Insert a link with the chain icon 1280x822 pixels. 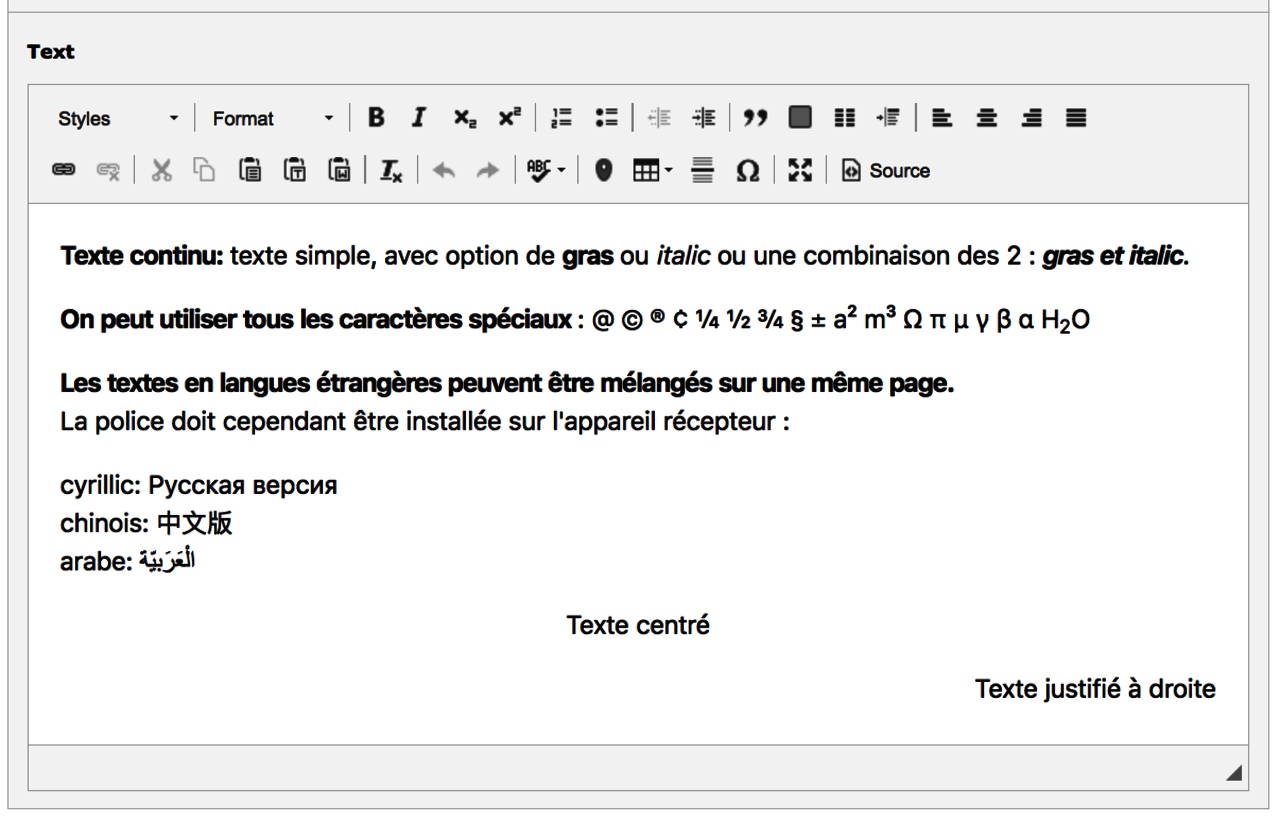(64, 171)
